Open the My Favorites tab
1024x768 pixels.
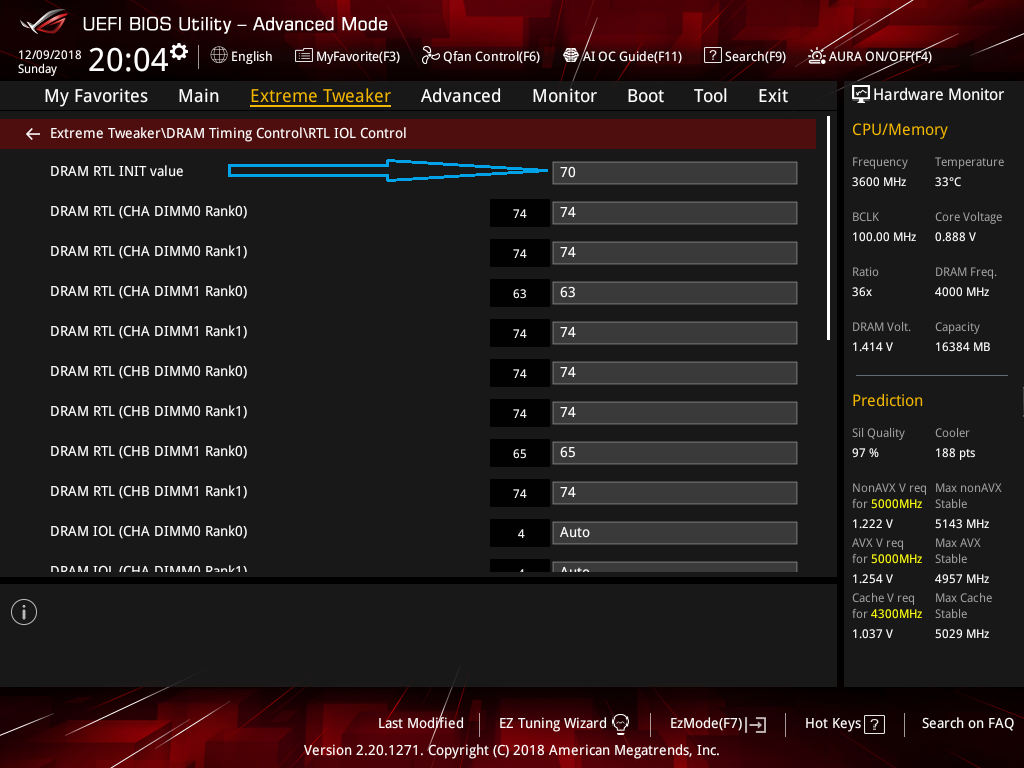point(96,96)
